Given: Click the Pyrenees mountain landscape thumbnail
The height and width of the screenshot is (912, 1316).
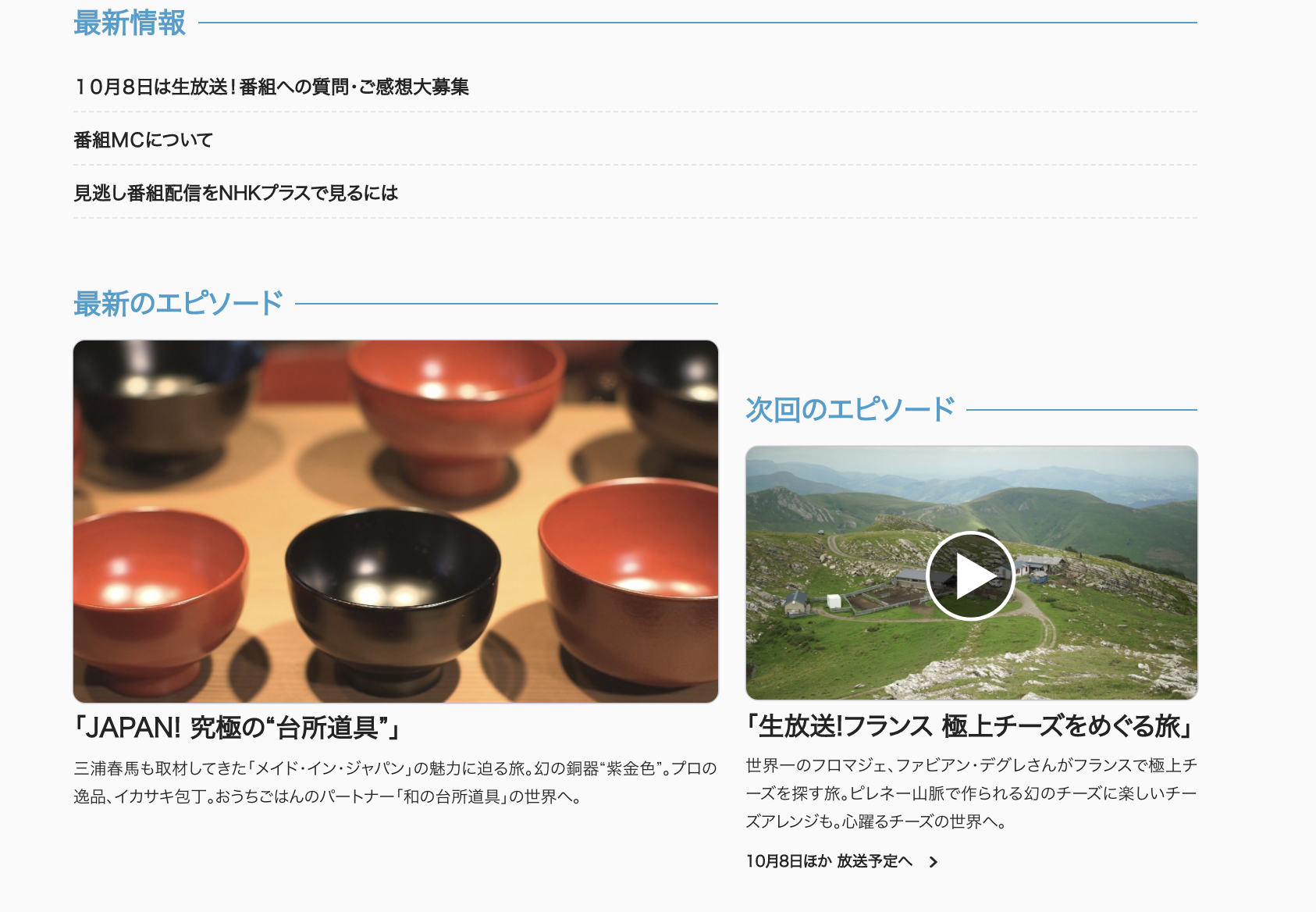Looking at the screenshot, I should click(972, 572).
